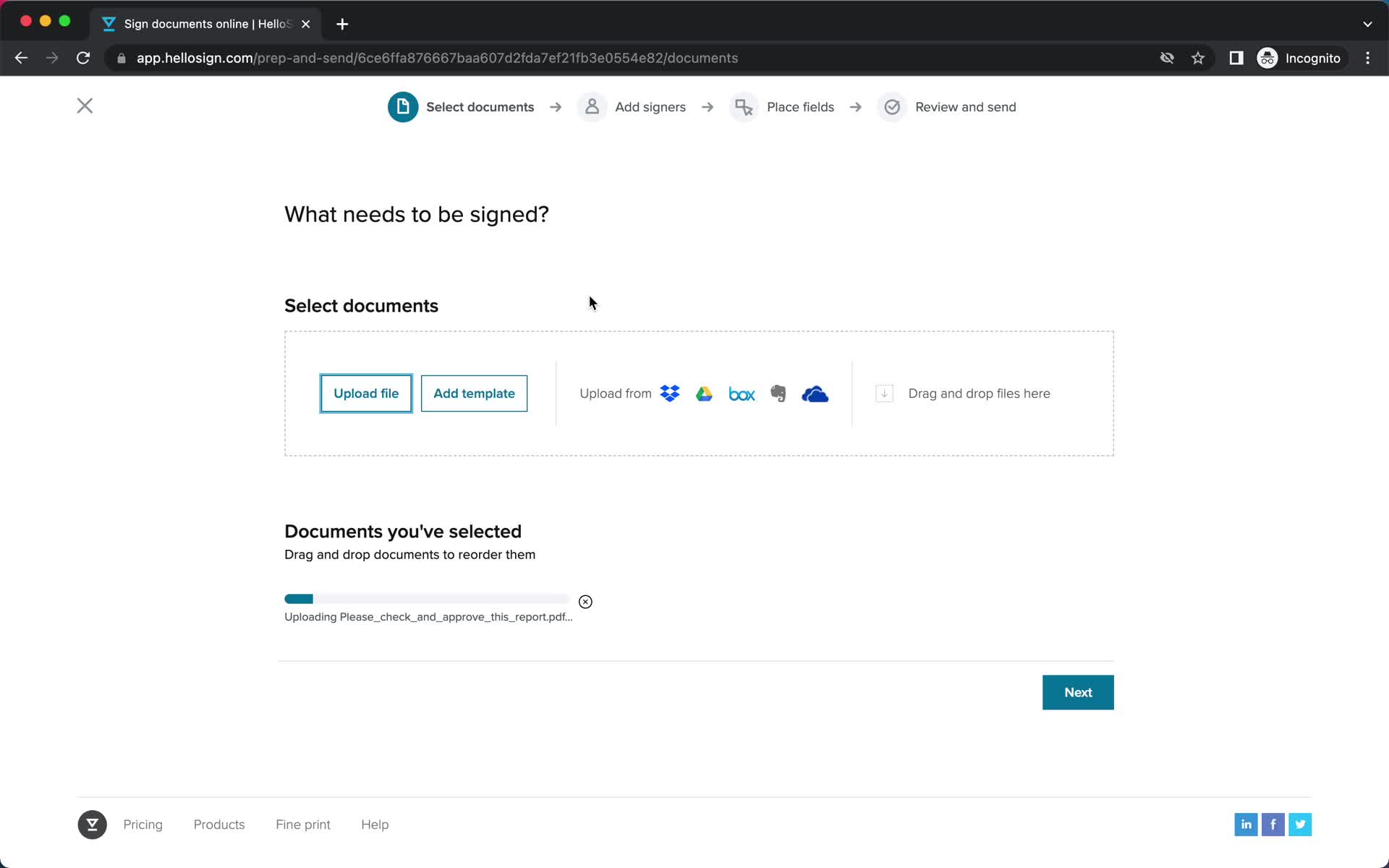This screenshot has height=868, width=1389.
Task: Click the X to close the workflow
Action: coord(84,106)
